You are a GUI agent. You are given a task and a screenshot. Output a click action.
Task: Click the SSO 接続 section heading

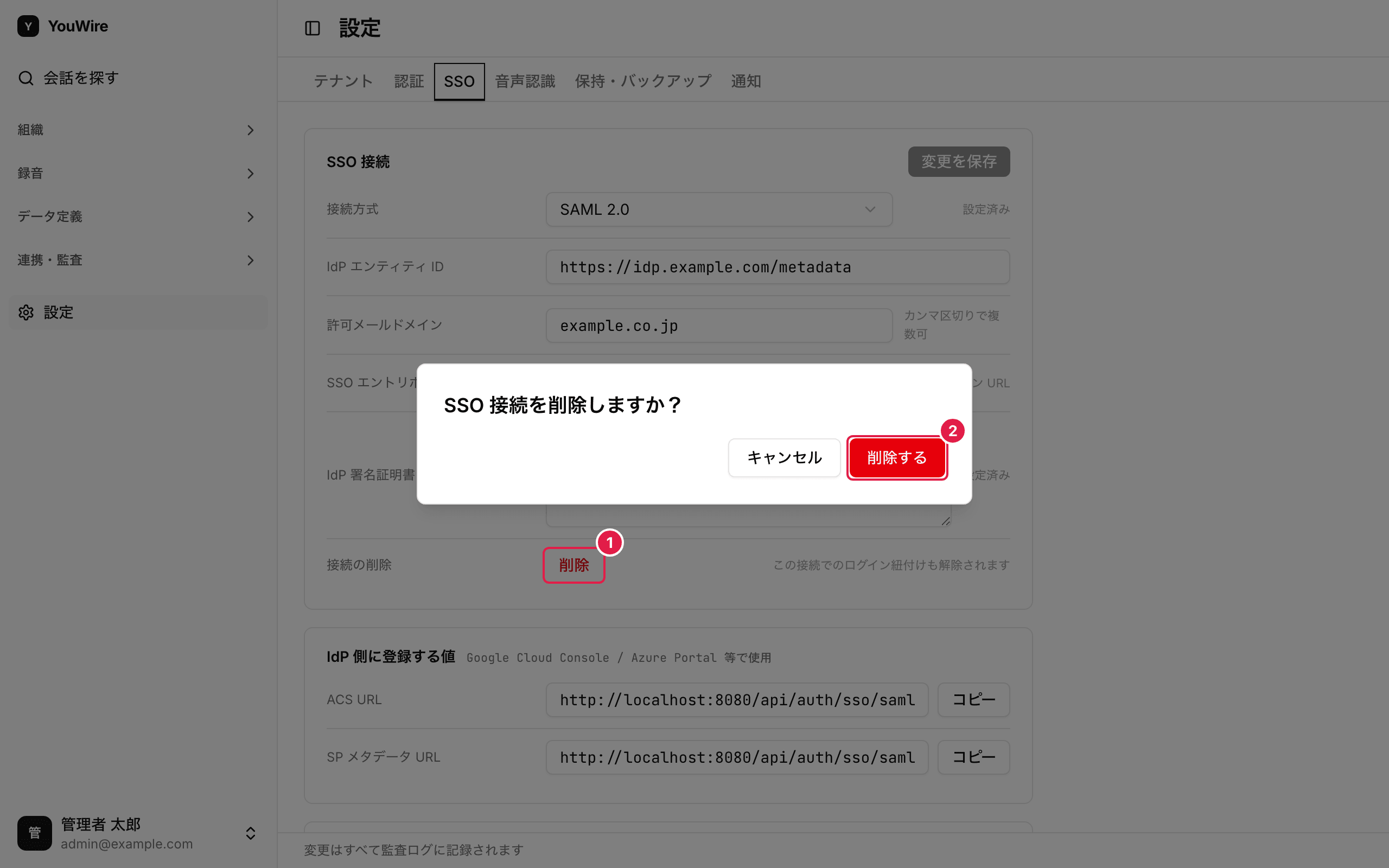tap(358, 162)
